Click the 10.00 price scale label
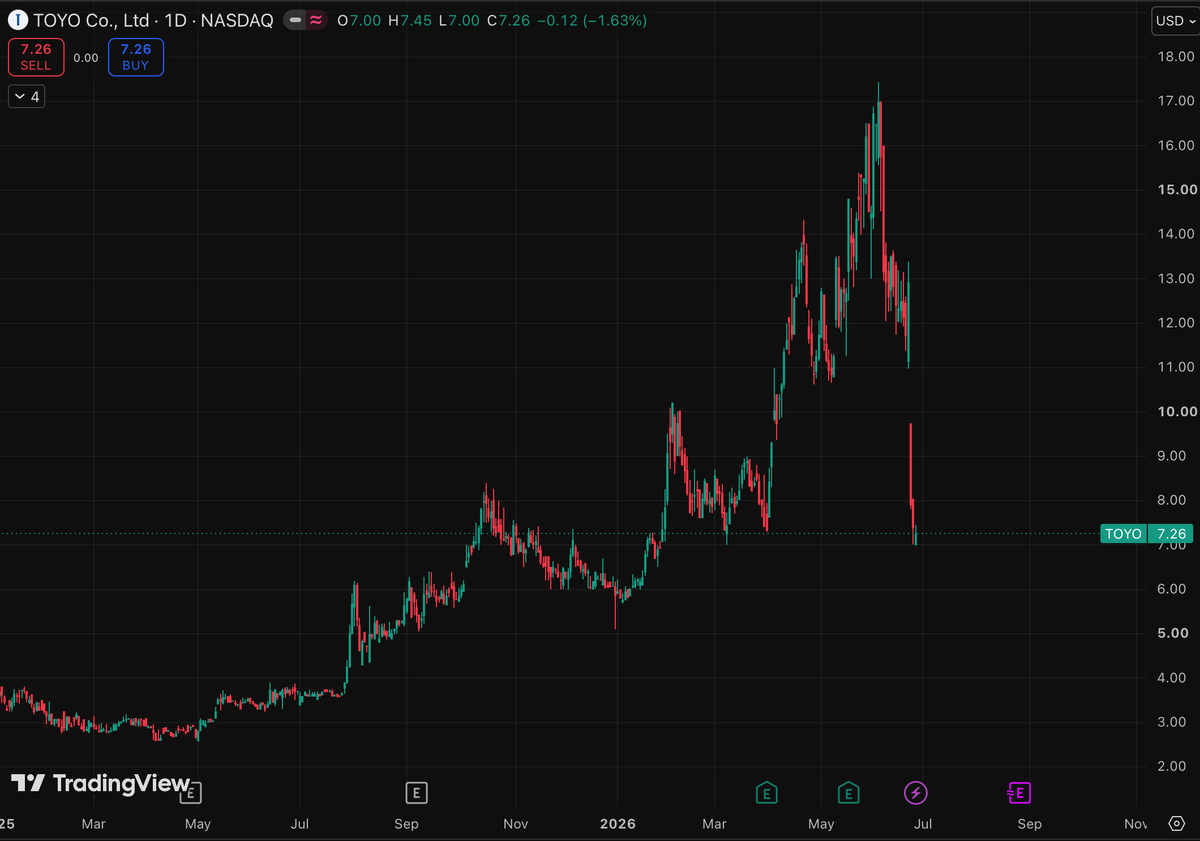Screen dimensions: 1200x841 click(1176, 411)
